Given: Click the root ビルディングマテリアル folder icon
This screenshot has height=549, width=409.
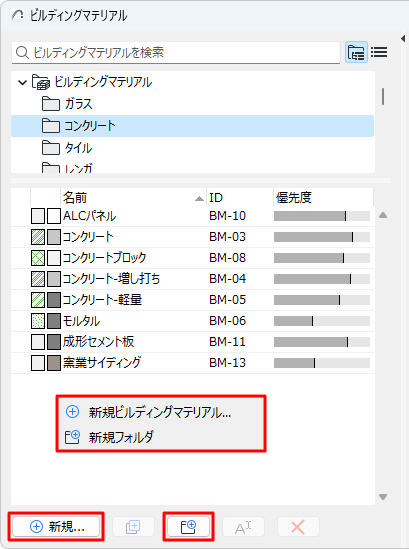Looking at the screenshot, I should click(41, 82).
